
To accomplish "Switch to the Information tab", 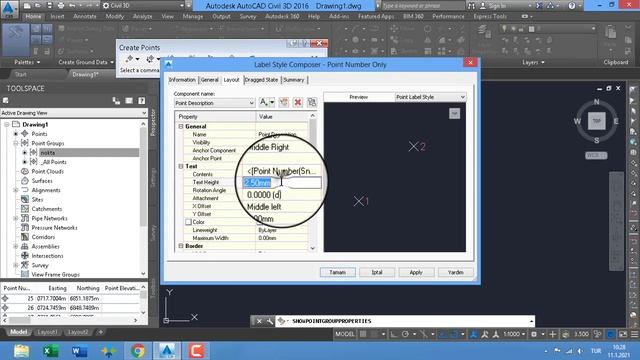I will (182, 80).
